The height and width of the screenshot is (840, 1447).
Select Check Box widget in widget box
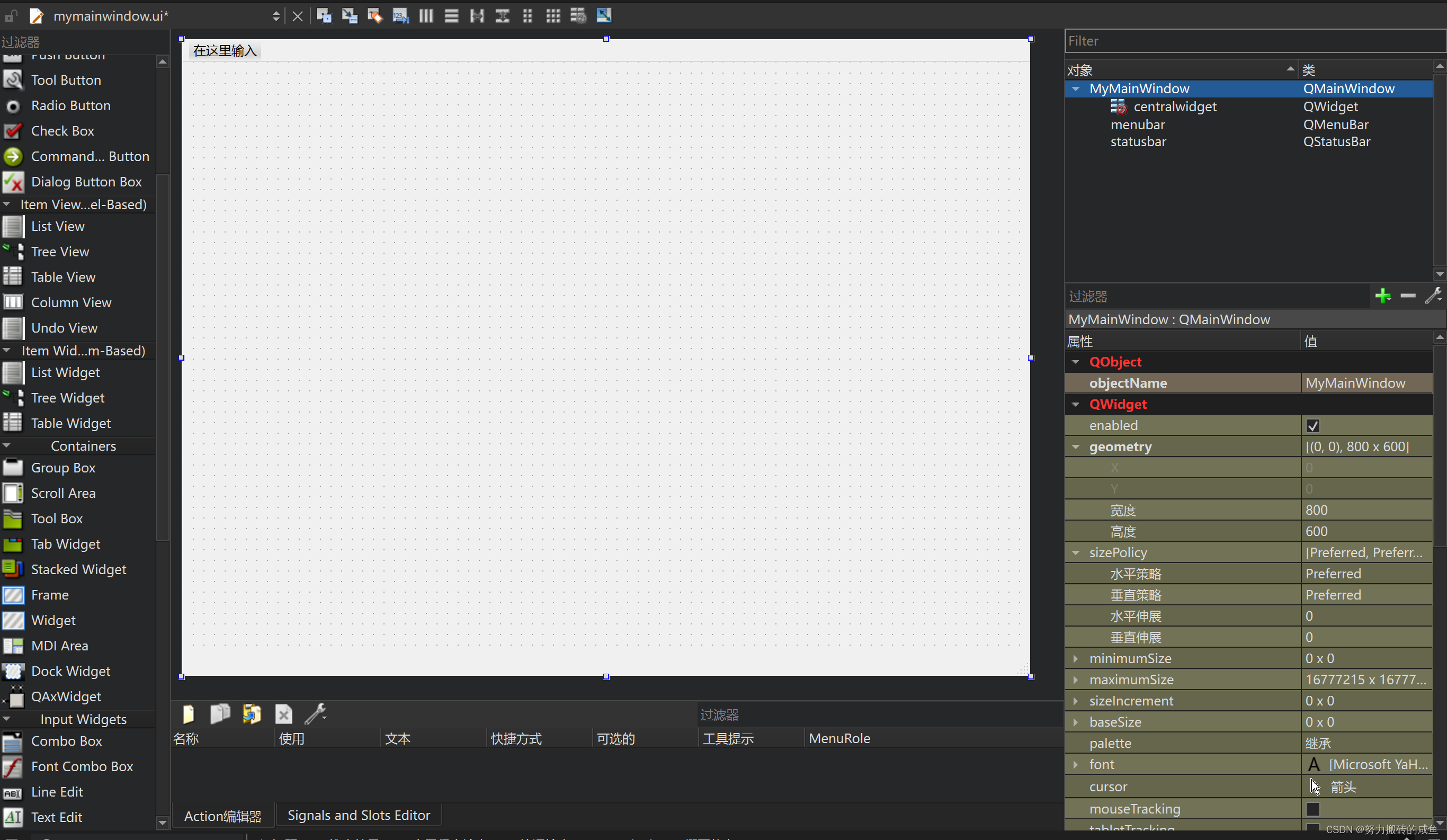(62, 131)
